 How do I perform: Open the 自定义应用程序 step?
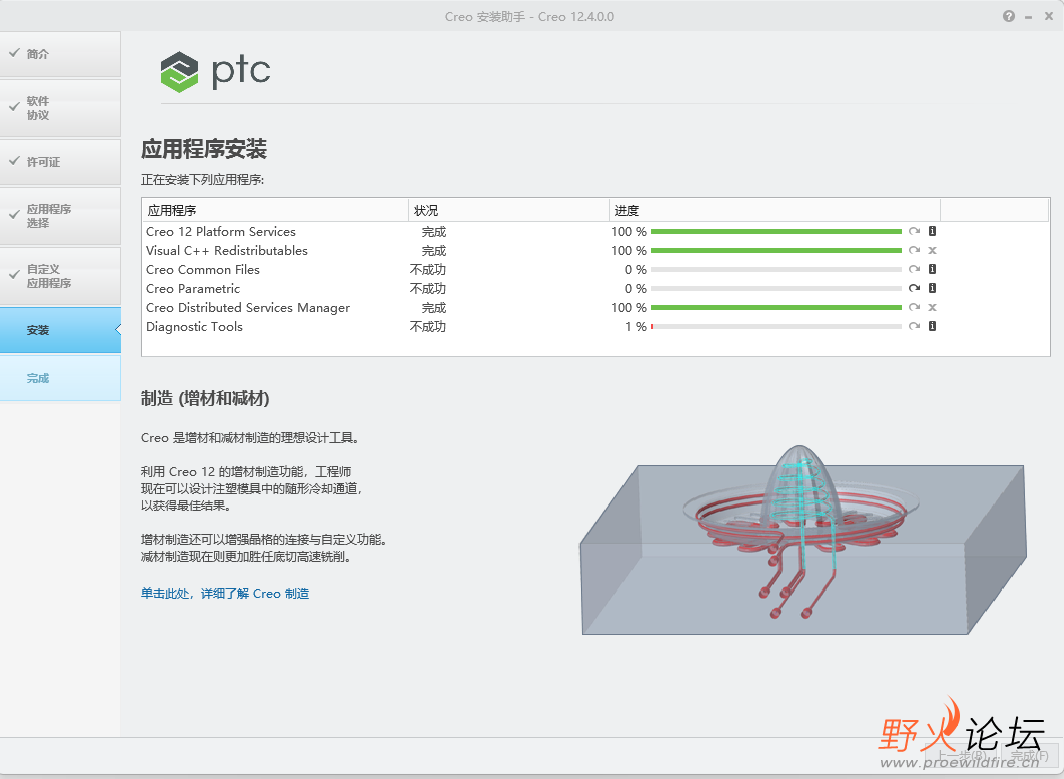(60, 276)
